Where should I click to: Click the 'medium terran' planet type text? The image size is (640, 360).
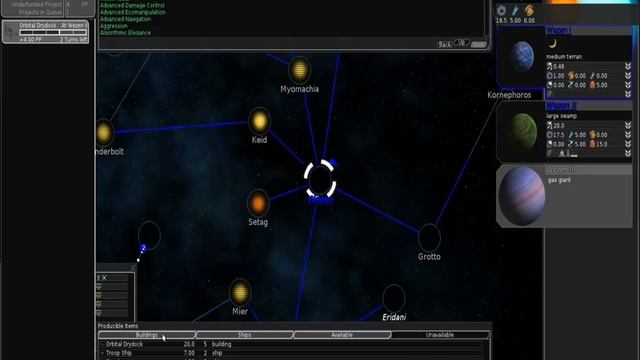tap(564, 57)
